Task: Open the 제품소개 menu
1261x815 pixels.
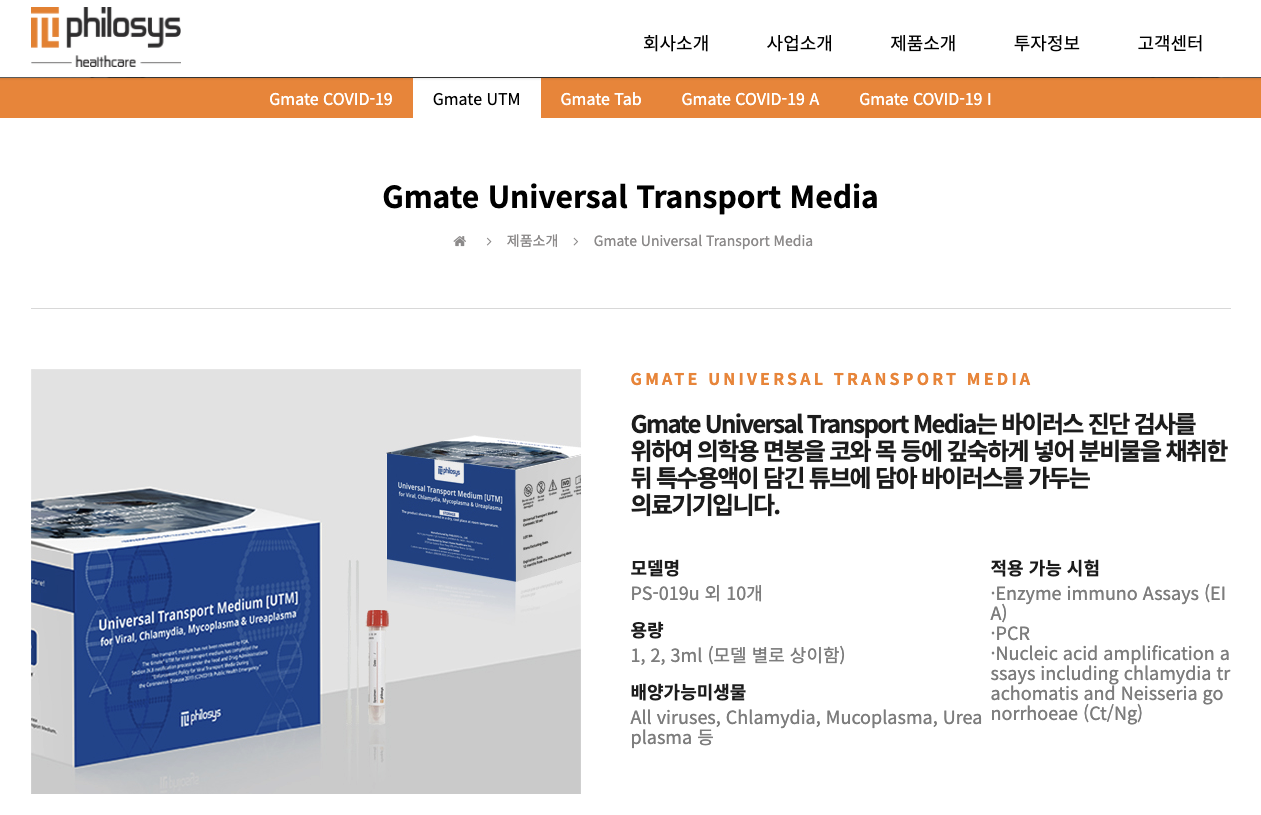Action: [923, 43]
